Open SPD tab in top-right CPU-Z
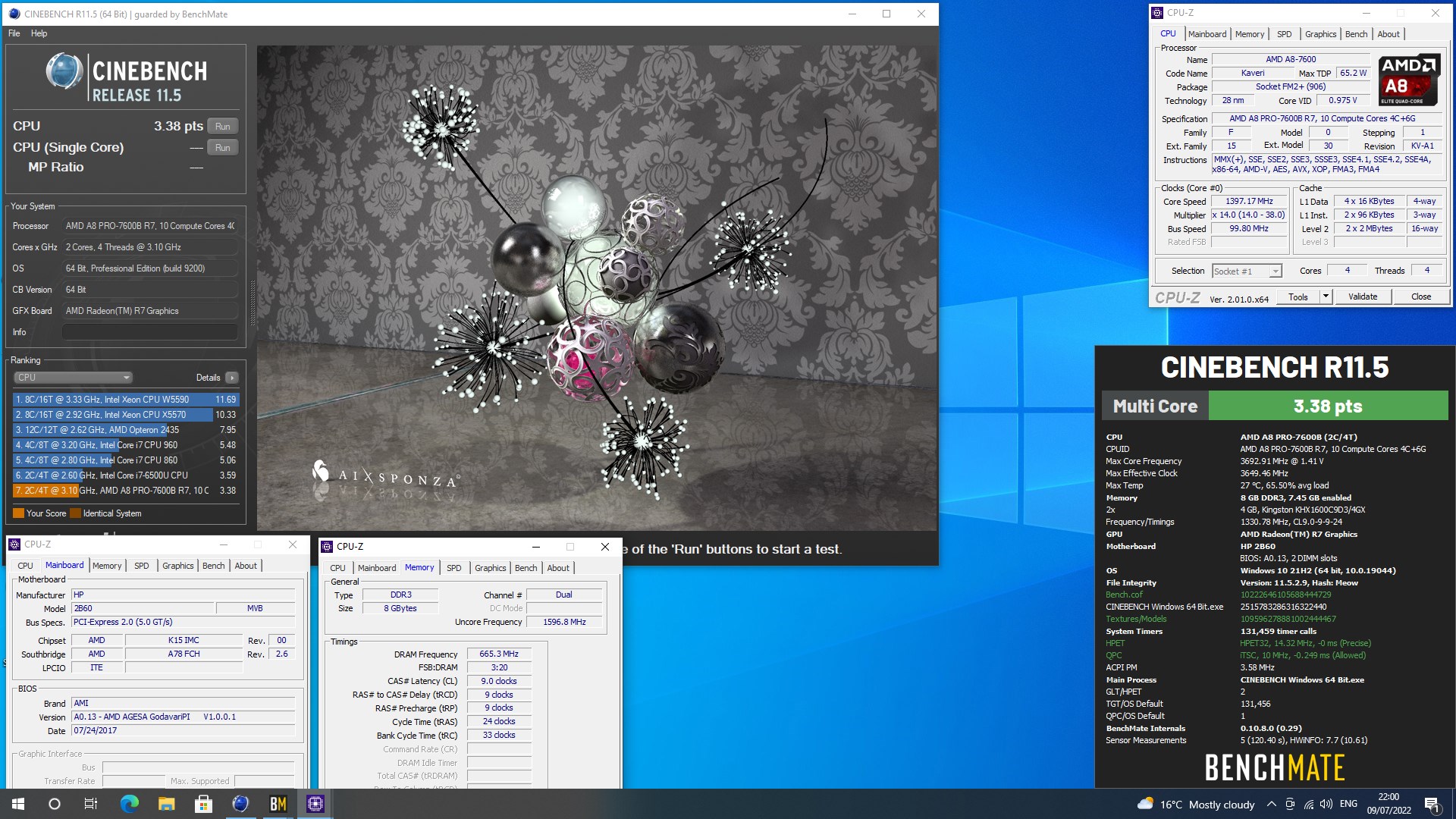The image size is (1456, 819). [1284, 34]
